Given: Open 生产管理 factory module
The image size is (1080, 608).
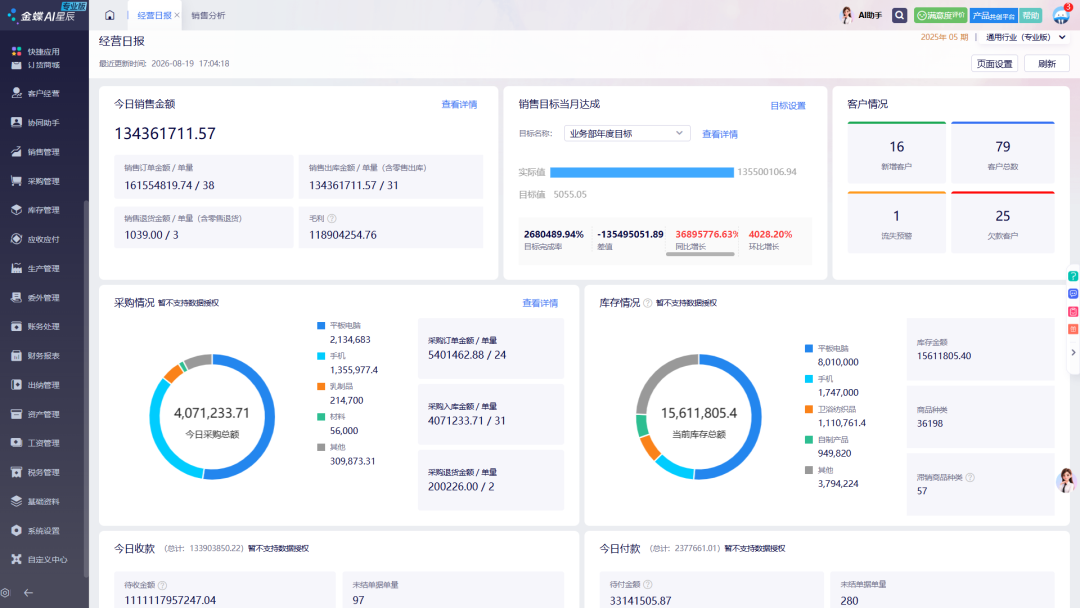Looking at the screenshot, I should click(37, 269).
